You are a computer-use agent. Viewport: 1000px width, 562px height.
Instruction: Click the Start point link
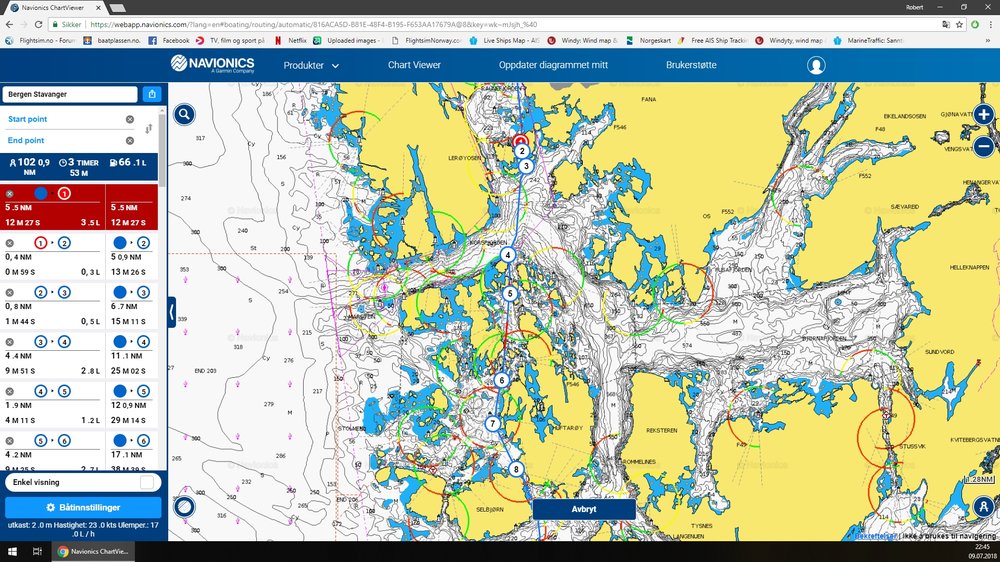pos(27,119)
